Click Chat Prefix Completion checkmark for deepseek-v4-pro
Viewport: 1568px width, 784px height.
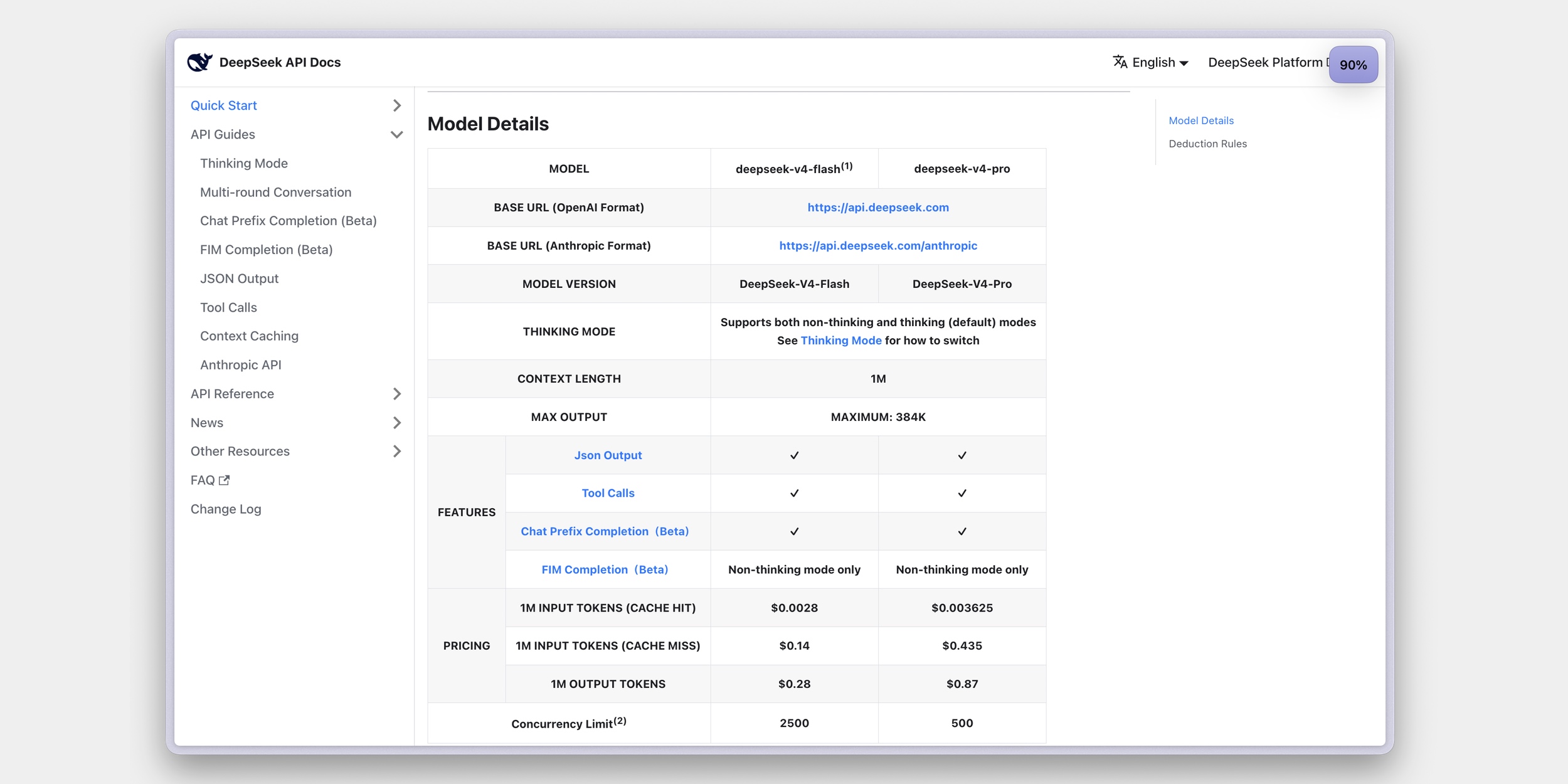[961, 531]
